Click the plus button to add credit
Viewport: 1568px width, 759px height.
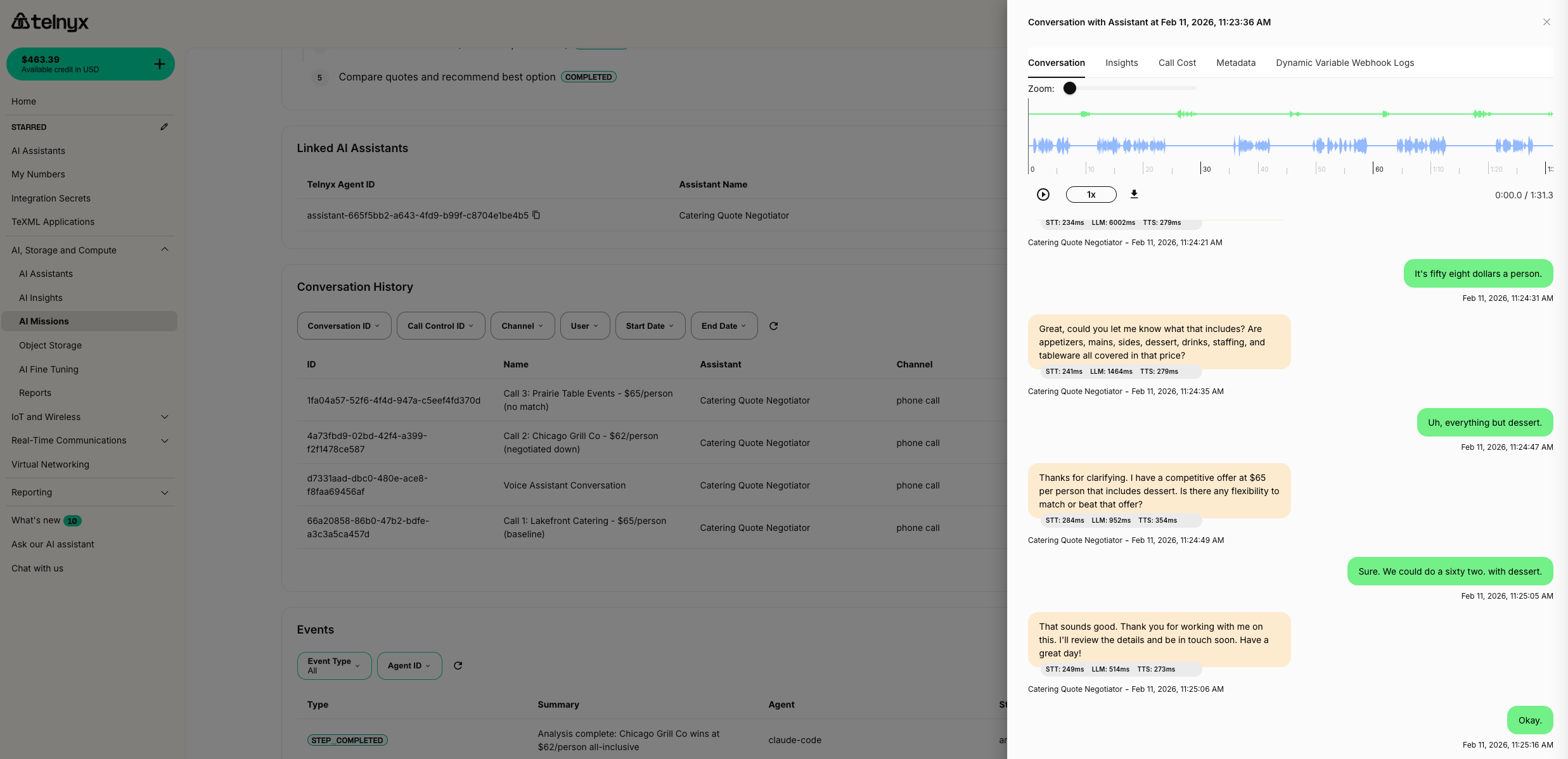pyautogui.click(x=159, y=63)
